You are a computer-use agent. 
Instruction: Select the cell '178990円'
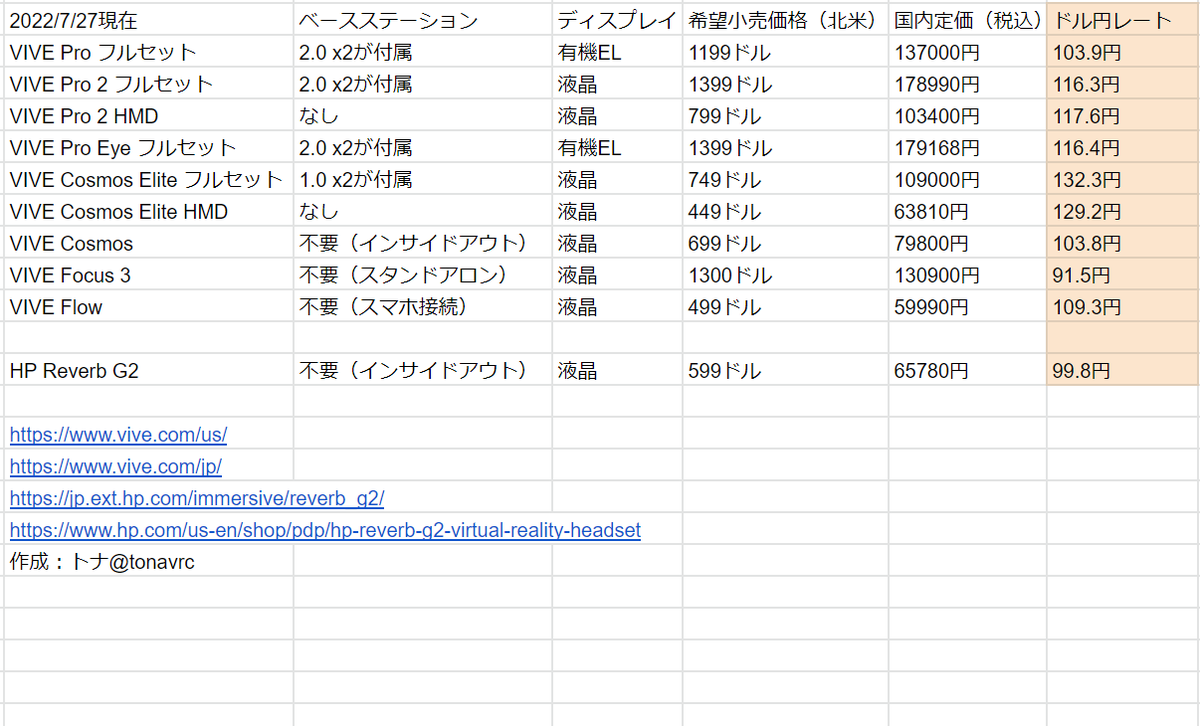coord(968,85)
